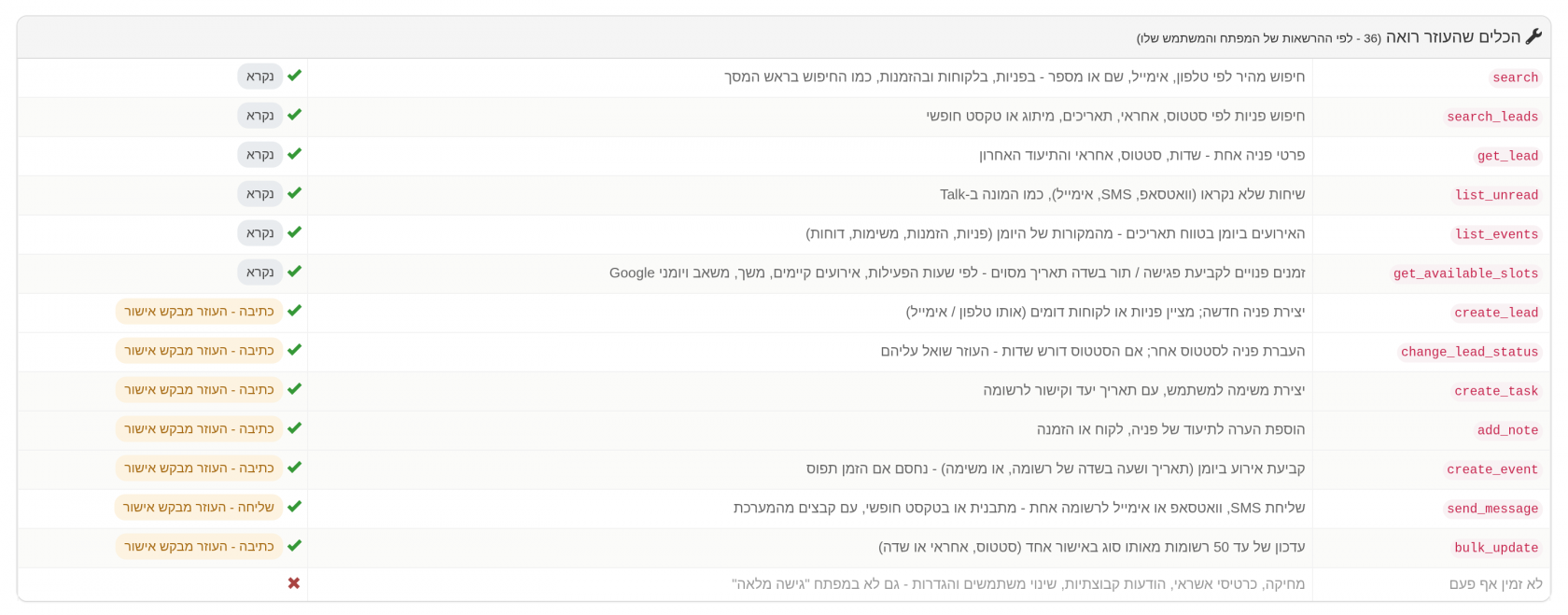Click the 'list_events' tool name
The image size is (1568, 615).
[x=1496, y=234]
